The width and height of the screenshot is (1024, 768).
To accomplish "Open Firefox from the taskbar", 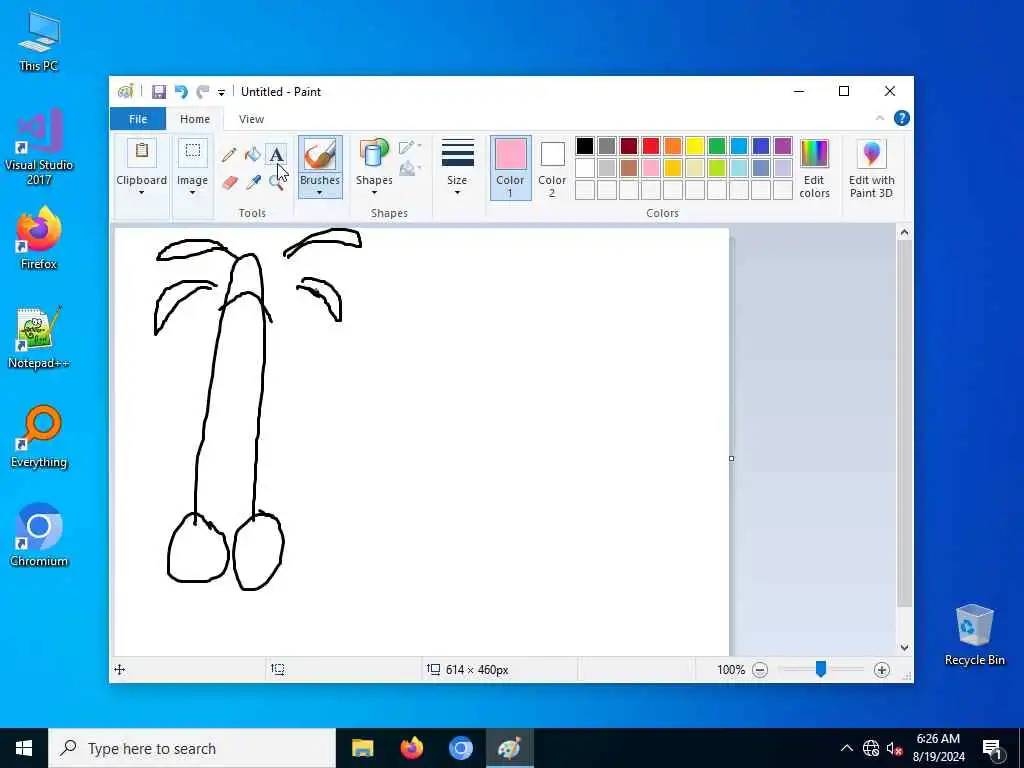I will coord(411,748).
